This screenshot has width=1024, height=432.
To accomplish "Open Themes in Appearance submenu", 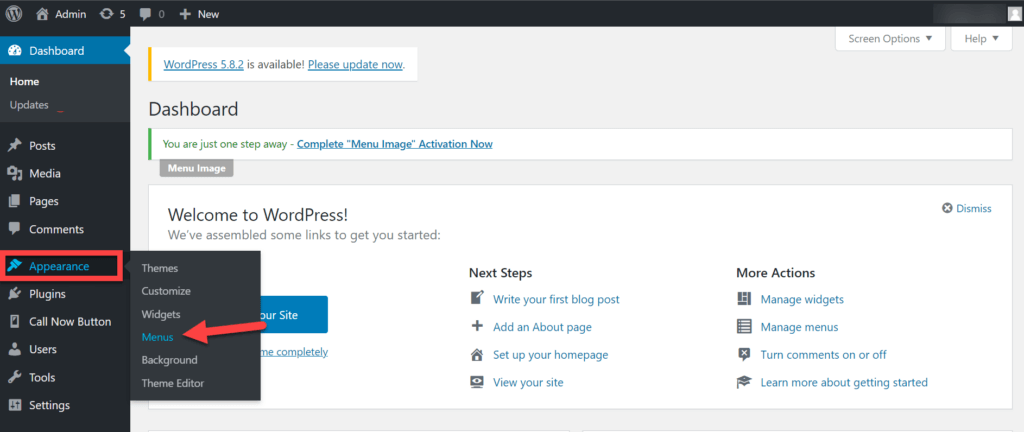I will (x=160, y=268).
